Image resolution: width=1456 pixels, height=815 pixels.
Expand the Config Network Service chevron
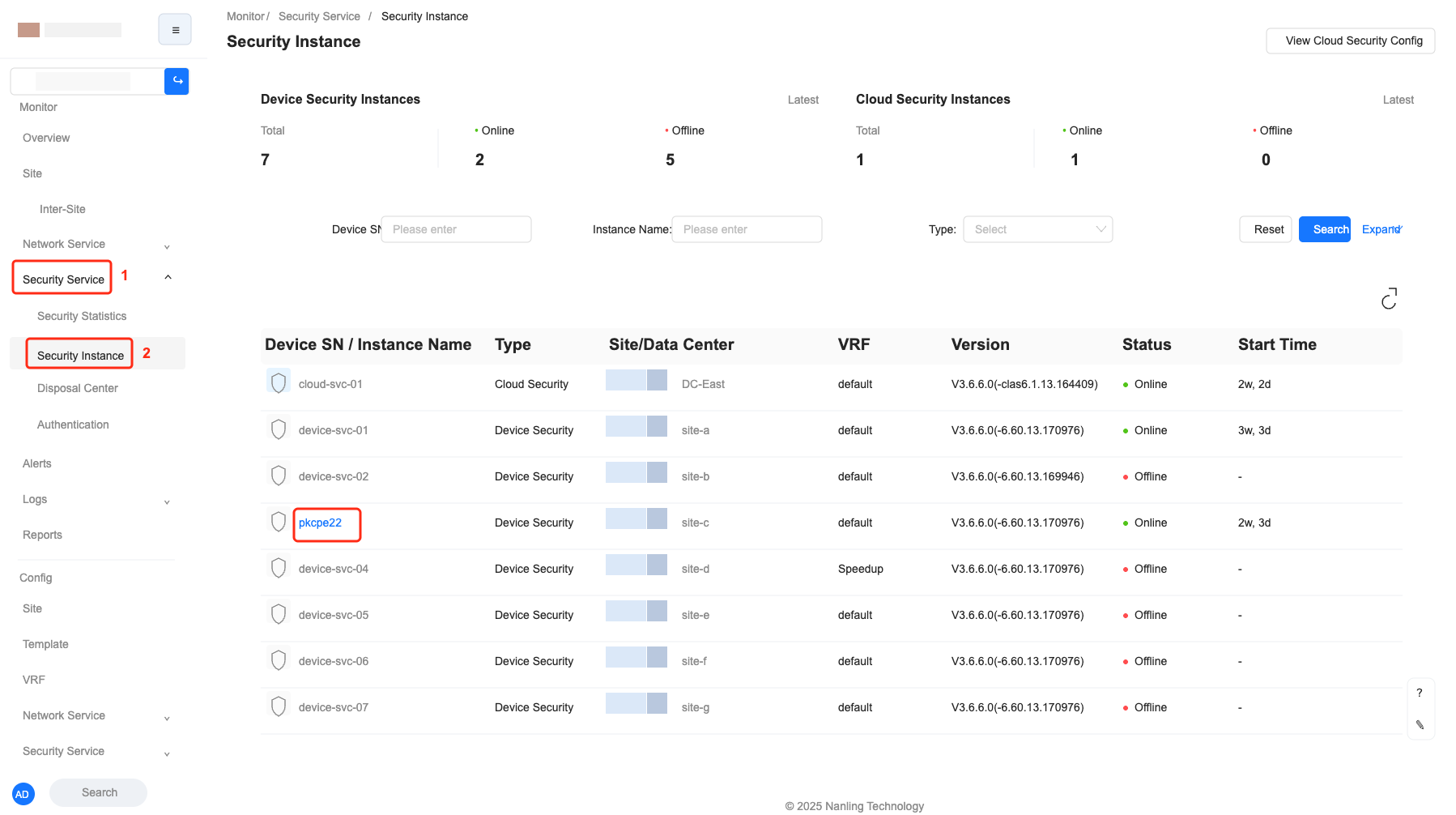pyautogui.click(x=167, y=718)
